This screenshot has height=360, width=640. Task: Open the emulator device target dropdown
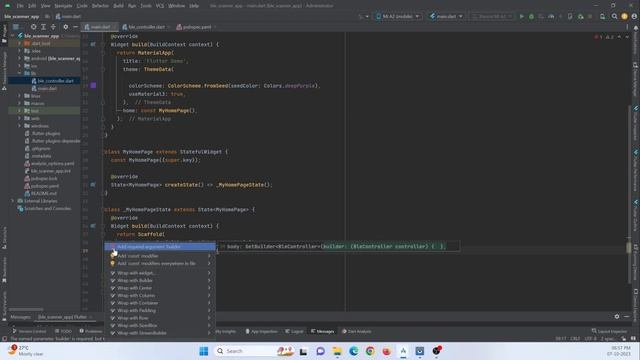(492, 16)
